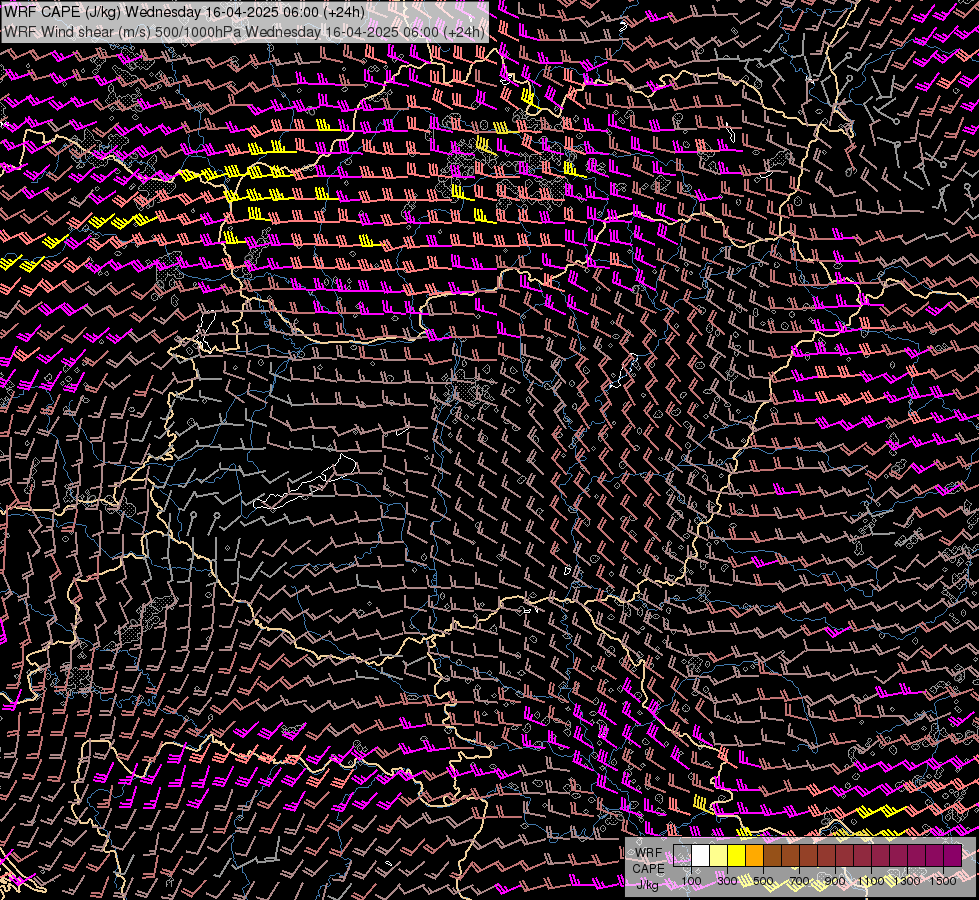The height and width of the screenshot is (900, 979).
Task: Click the WRF Wind shear 500/1000hPa title line
Action: [244, 31]
